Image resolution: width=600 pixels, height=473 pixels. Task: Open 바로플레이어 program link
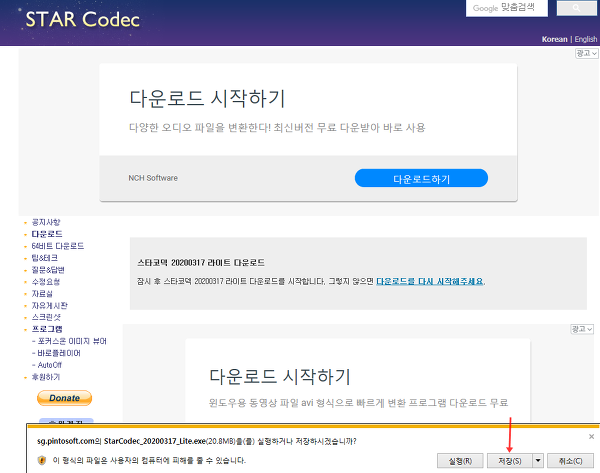(x=59, y=353)
